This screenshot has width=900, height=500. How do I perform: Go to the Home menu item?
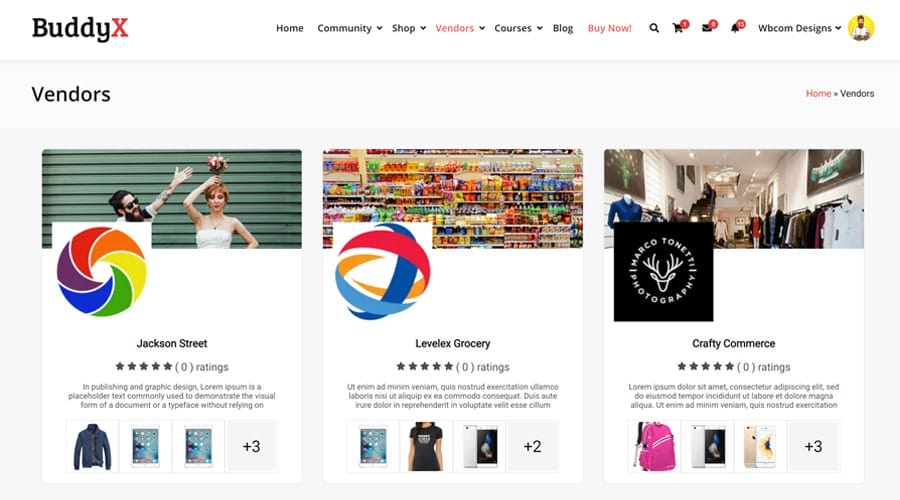point(290,28)
